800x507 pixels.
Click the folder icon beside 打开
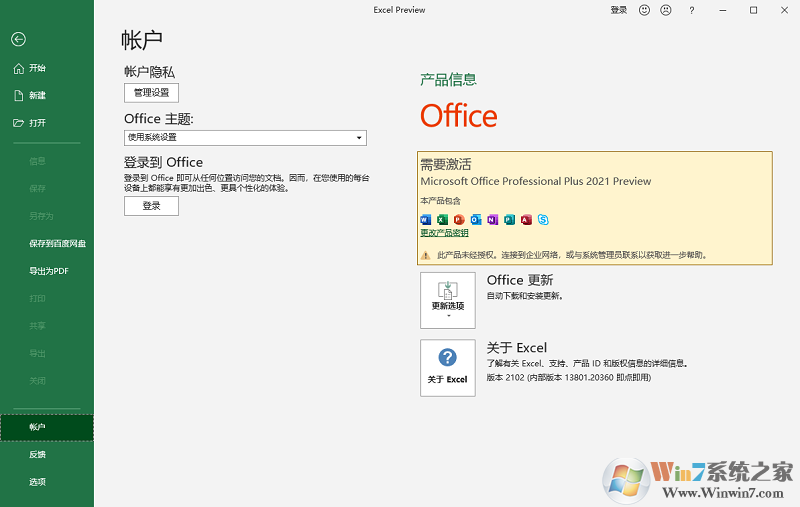19,123
